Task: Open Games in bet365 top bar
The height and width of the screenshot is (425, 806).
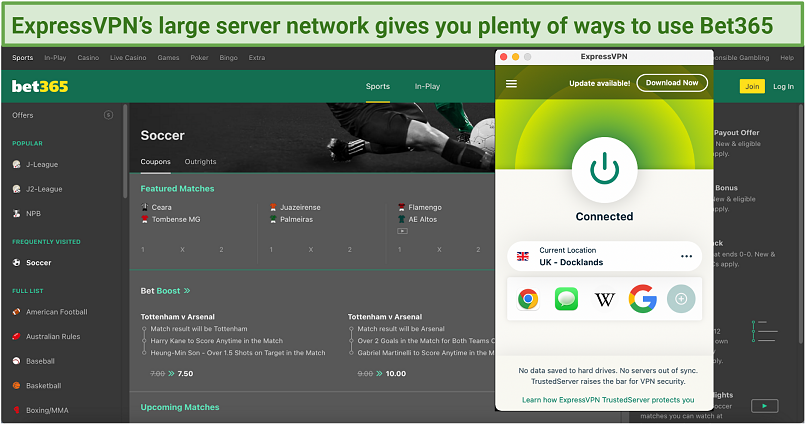Action: [168, 58]
